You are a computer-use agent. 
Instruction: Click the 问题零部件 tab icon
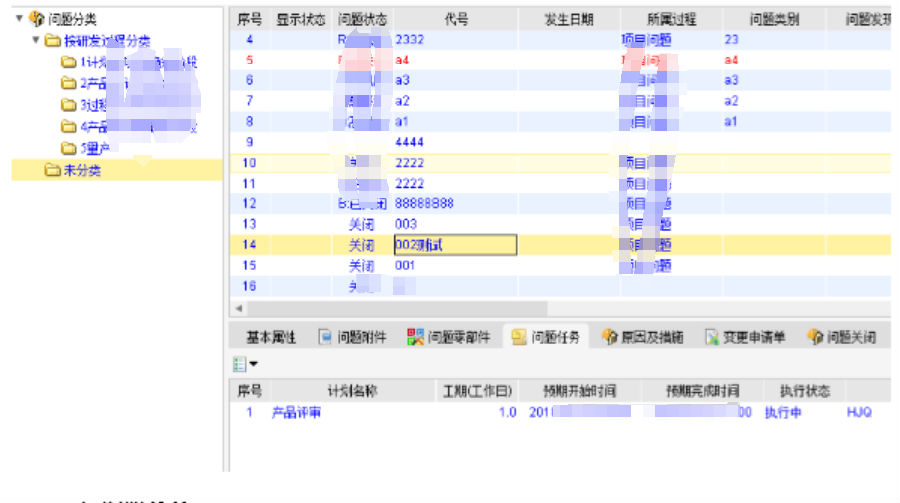click(x=416, y=338)
